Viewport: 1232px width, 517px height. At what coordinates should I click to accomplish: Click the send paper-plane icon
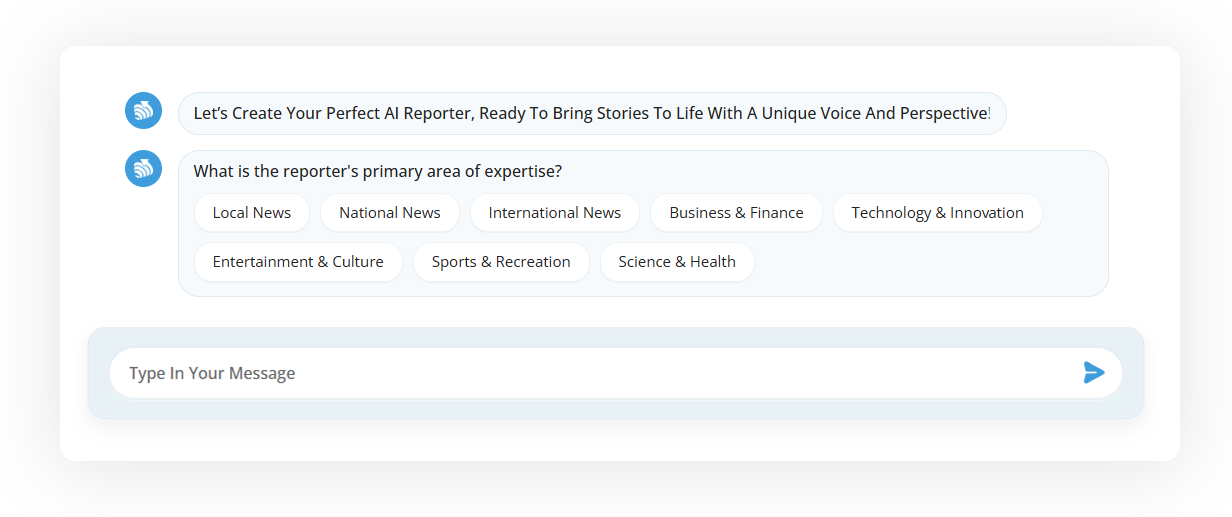coord(1094,373)
